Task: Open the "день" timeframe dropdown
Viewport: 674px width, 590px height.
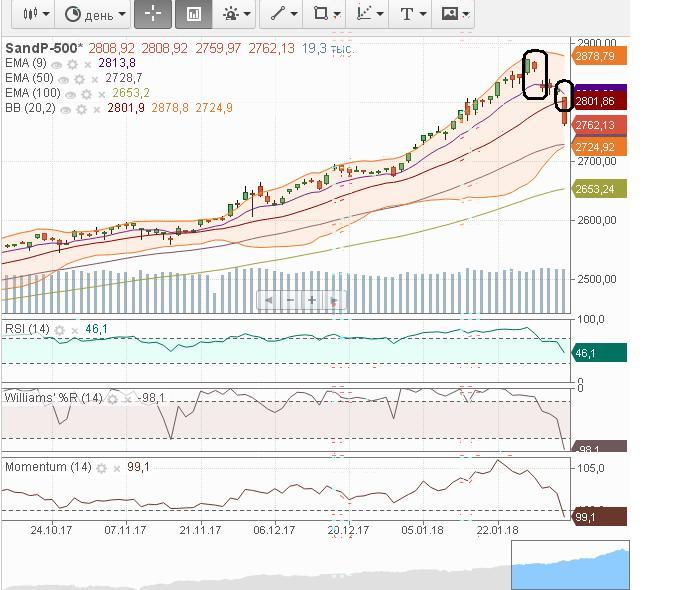Action: (94, 14)
